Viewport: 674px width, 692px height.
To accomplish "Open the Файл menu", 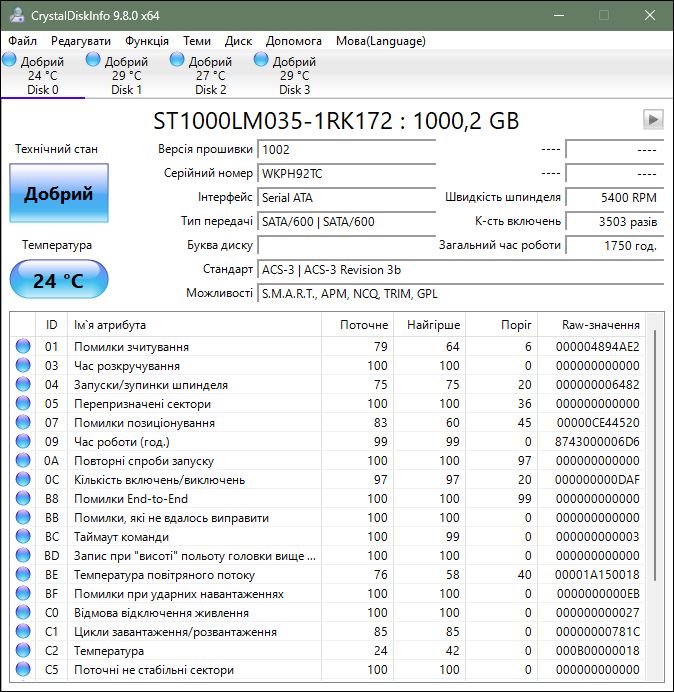I will [x=23, y=41].
